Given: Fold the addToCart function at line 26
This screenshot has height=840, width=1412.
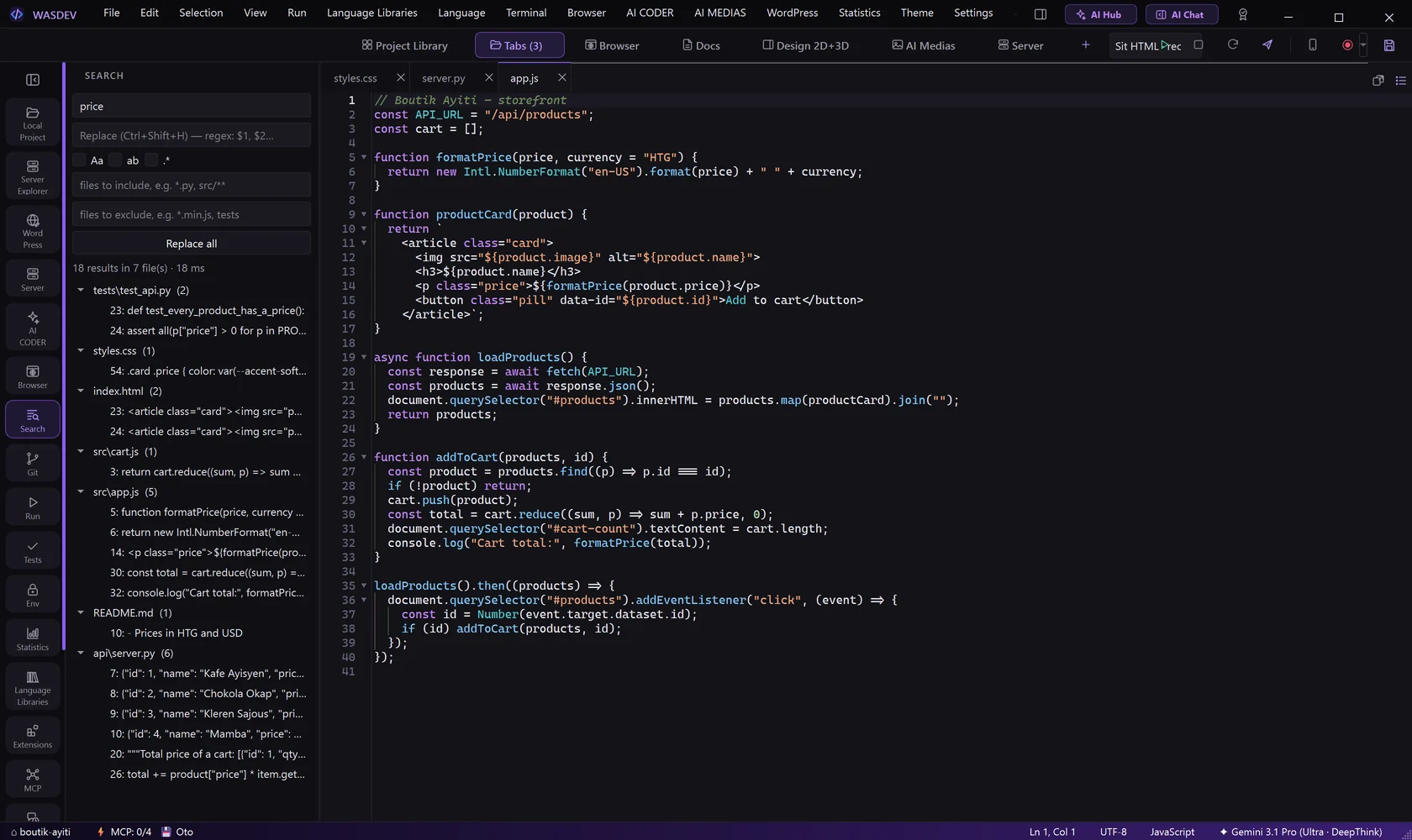Looking at the screenshot, I should point(364,457).
